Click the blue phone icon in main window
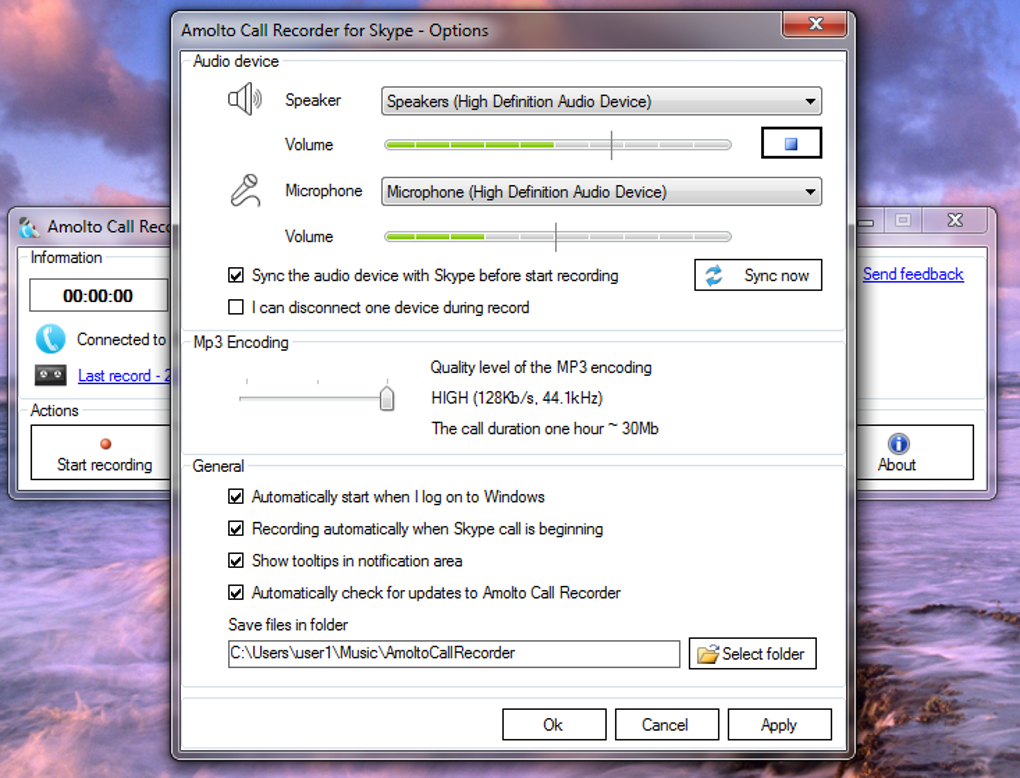1020x778 pixels. tap(50, 339)
